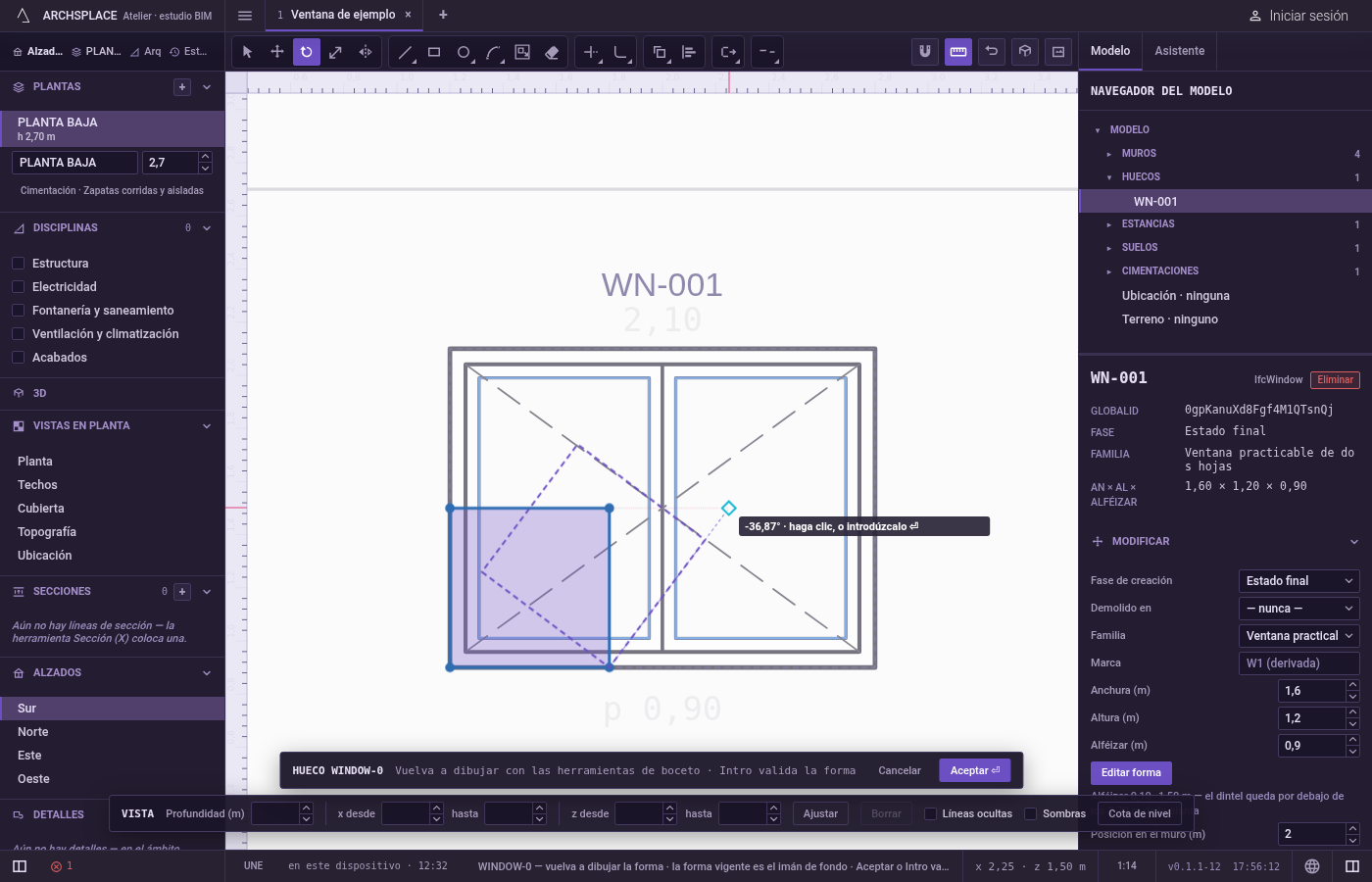Enable the Estructura discipline checkbox

(18, 263)
